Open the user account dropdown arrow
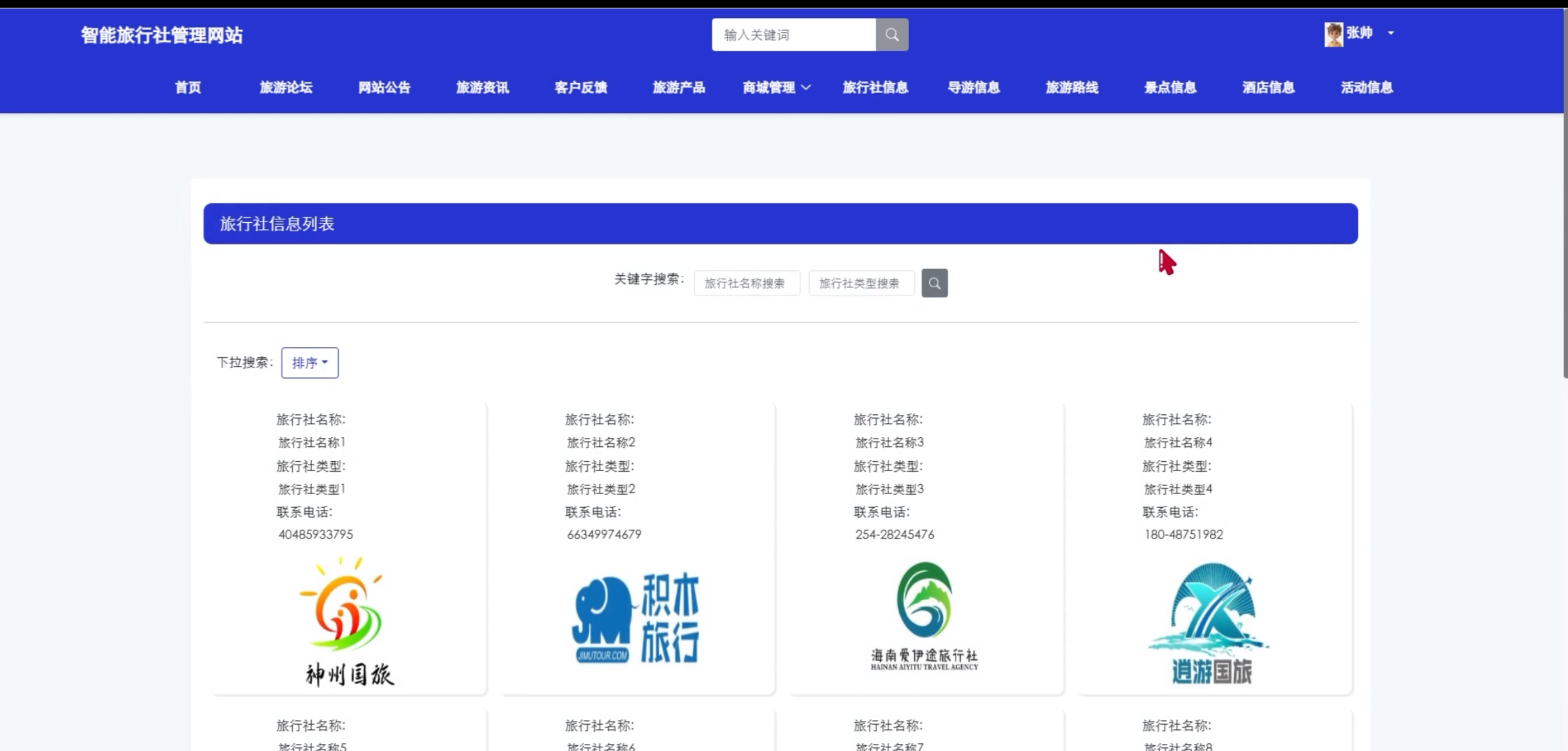Image resolution: width=1568 pixels, height=751 pixels. coord(1390,33)
